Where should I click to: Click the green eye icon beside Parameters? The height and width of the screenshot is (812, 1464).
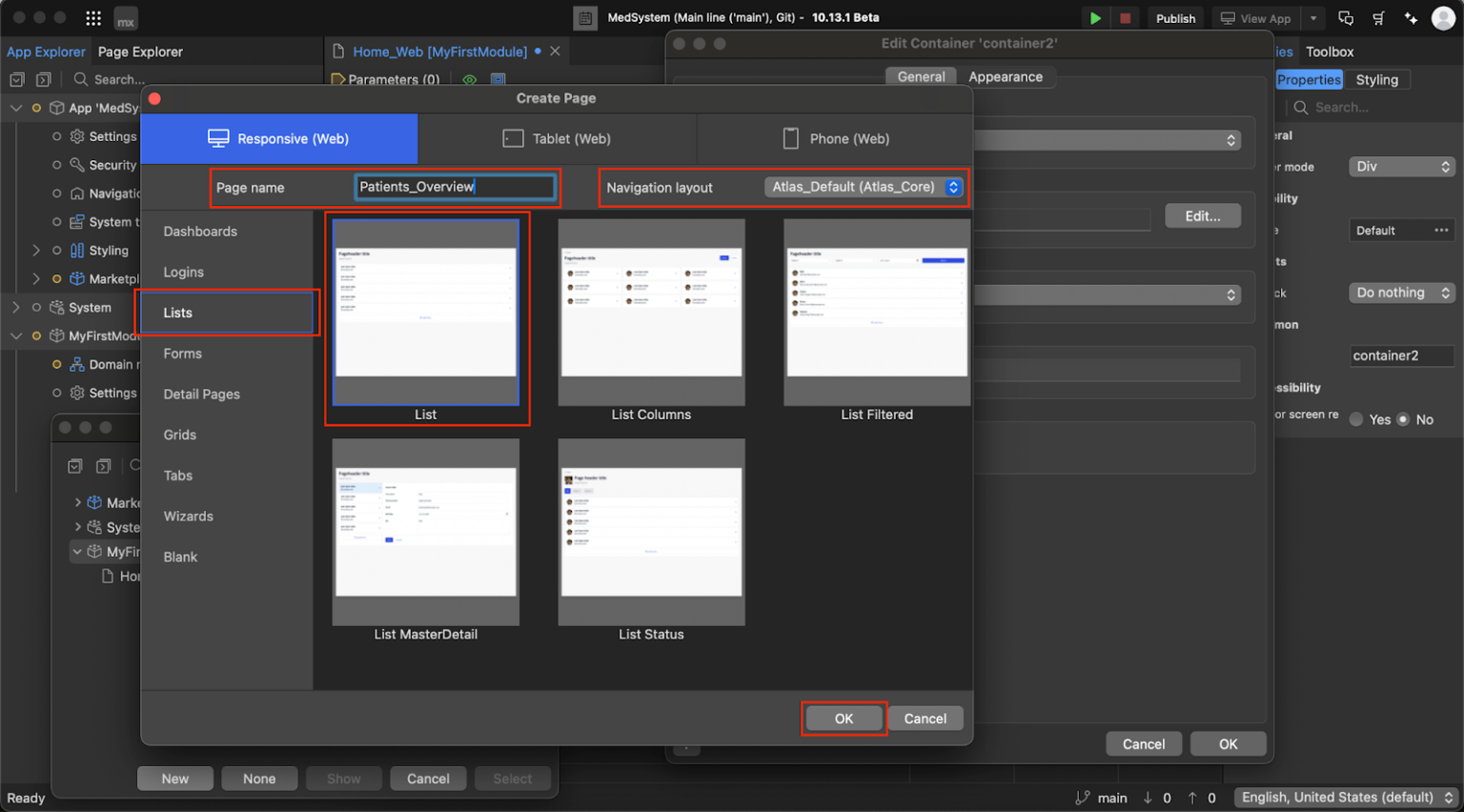click(x=469, y=79)
